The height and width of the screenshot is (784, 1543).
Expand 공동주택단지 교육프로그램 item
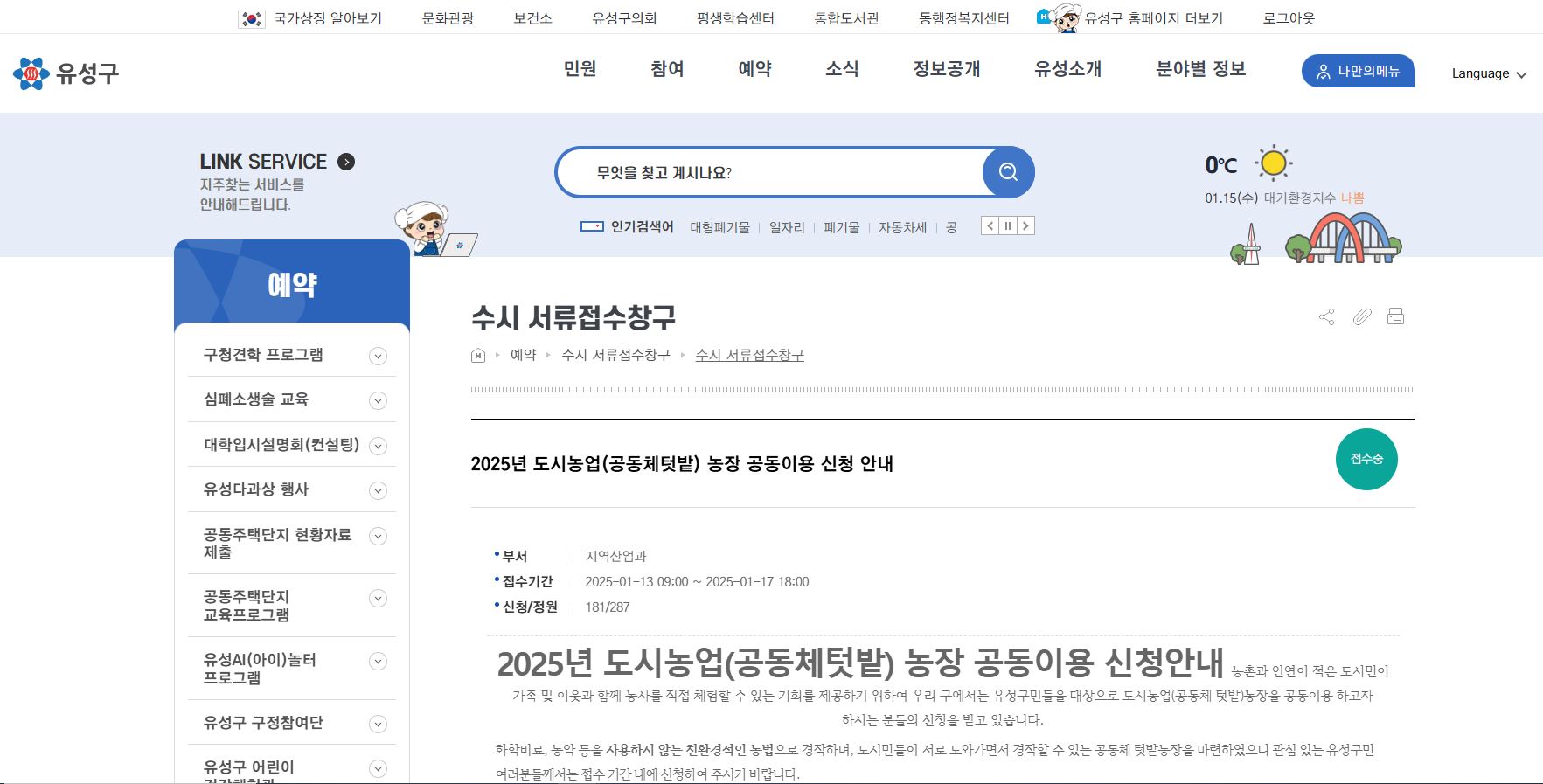tap(378, 599)
